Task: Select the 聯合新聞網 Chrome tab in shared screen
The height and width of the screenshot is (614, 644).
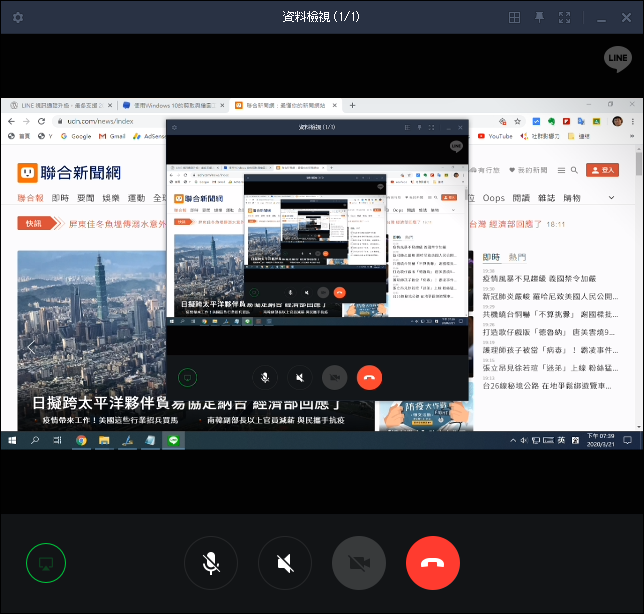Action: click(x=285, y=106)
